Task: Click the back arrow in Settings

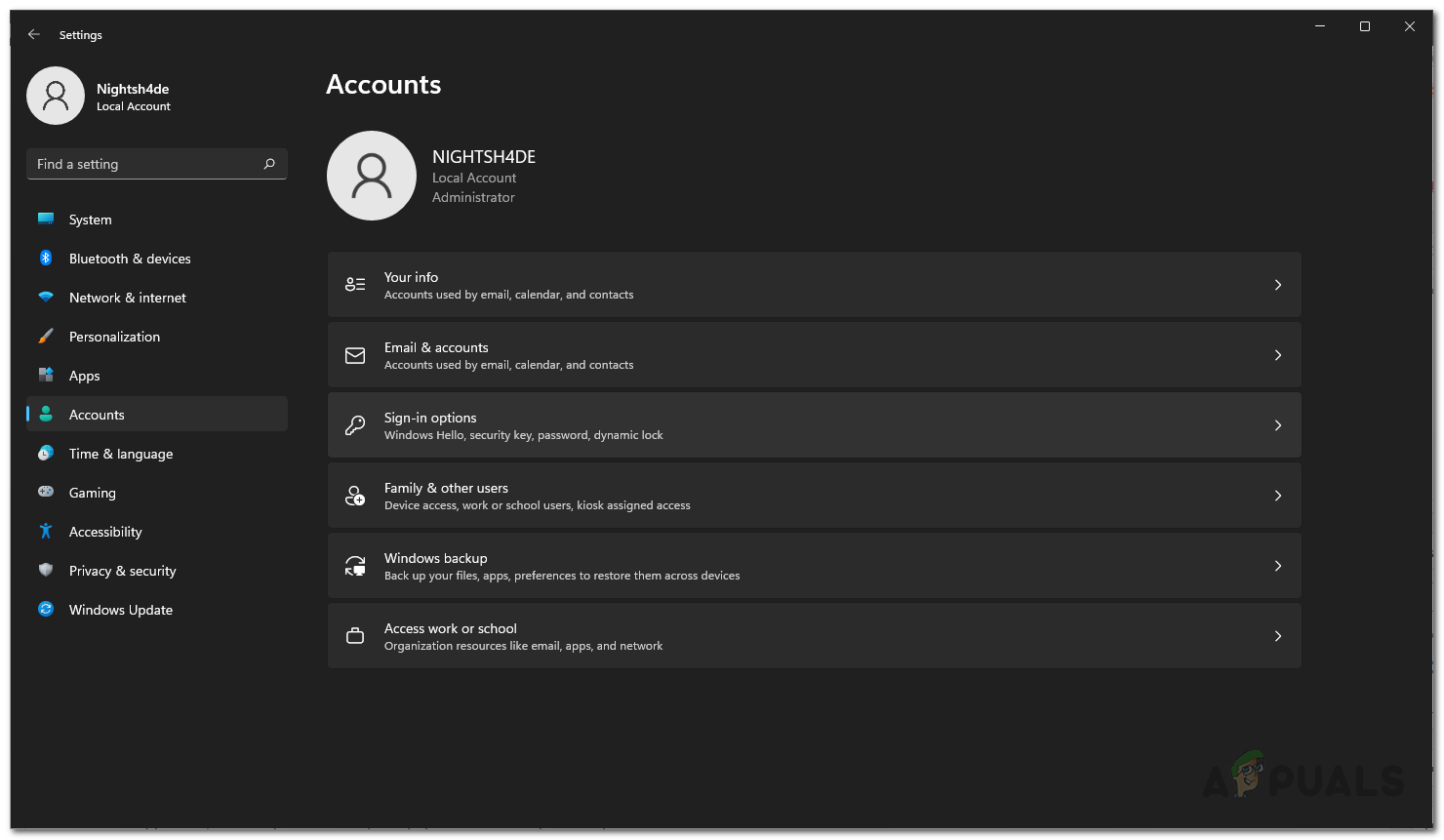Action: tap(34, 34)
